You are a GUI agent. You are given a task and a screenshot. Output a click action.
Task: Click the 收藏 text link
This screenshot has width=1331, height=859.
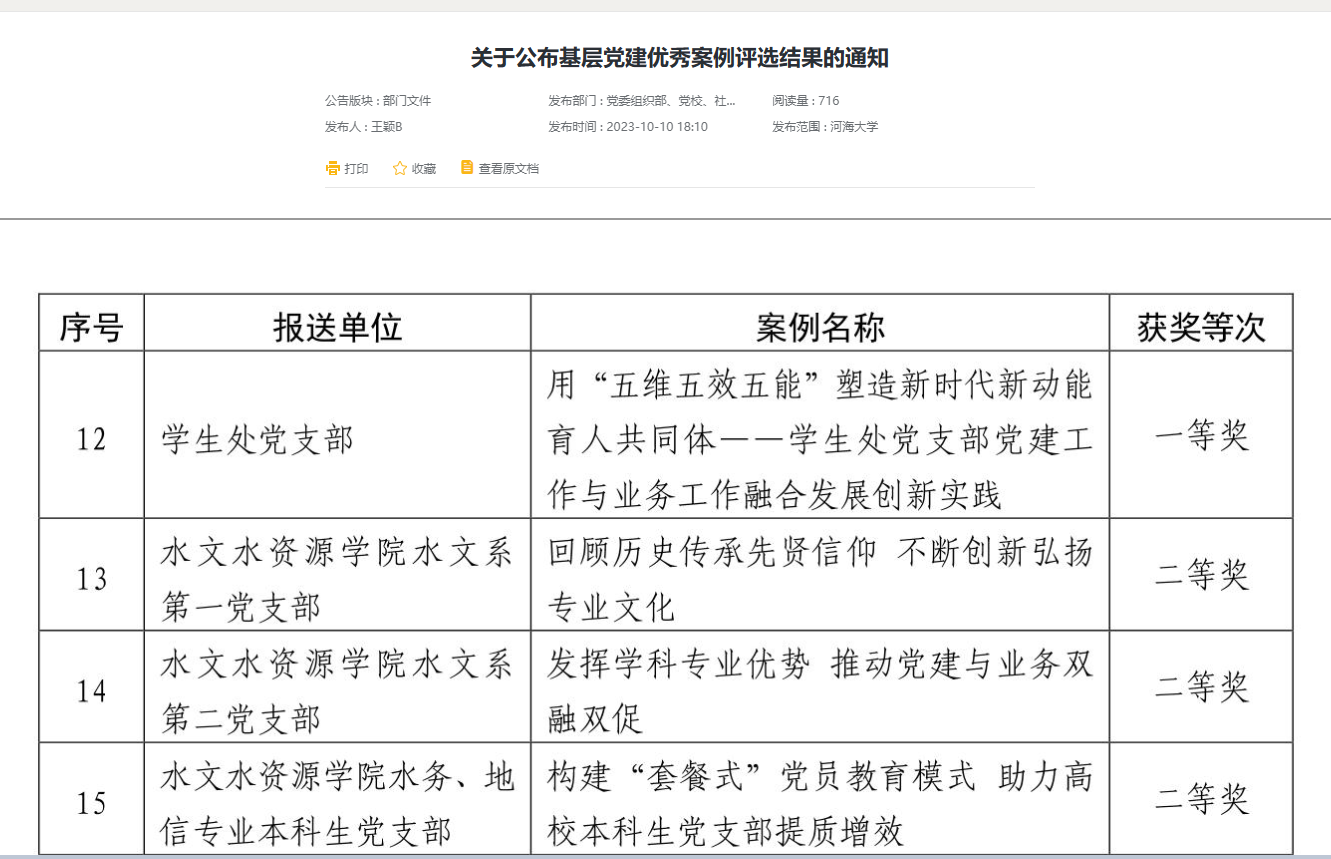(x=424, y=169)
